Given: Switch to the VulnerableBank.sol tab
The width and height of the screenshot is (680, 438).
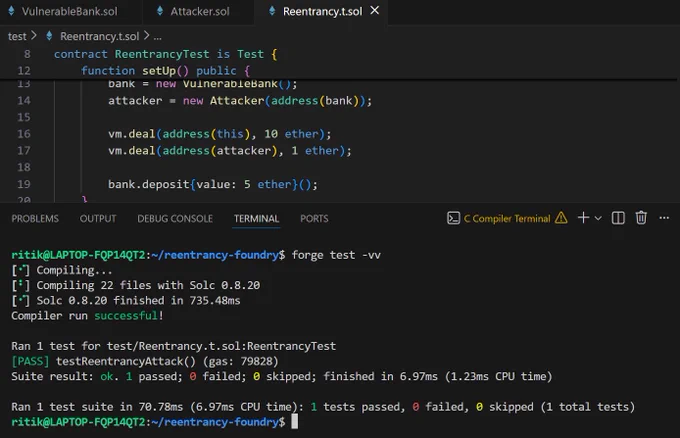Looking at the screenshot, I should pos(69,11).
